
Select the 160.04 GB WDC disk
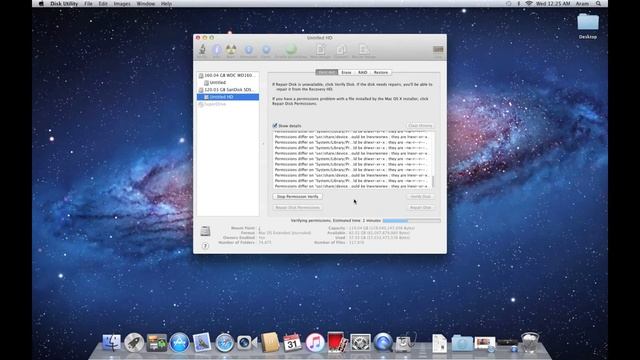(228, 76)
